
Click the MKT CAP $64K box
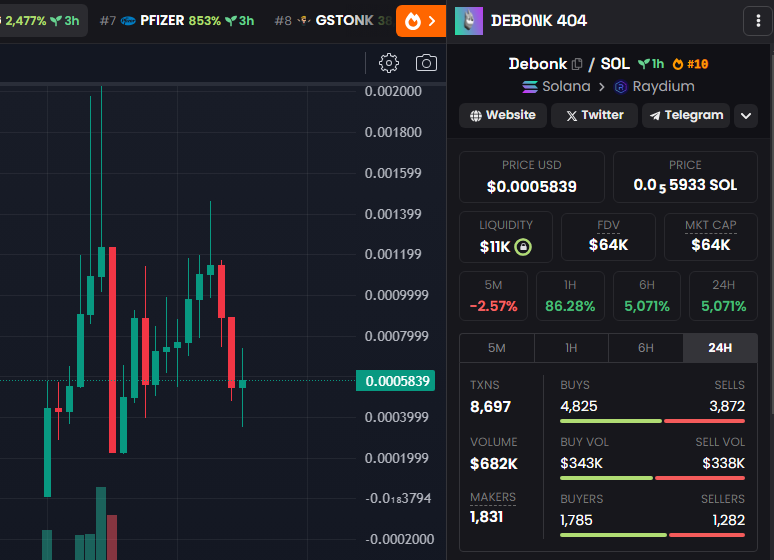[x=710, y=237]
